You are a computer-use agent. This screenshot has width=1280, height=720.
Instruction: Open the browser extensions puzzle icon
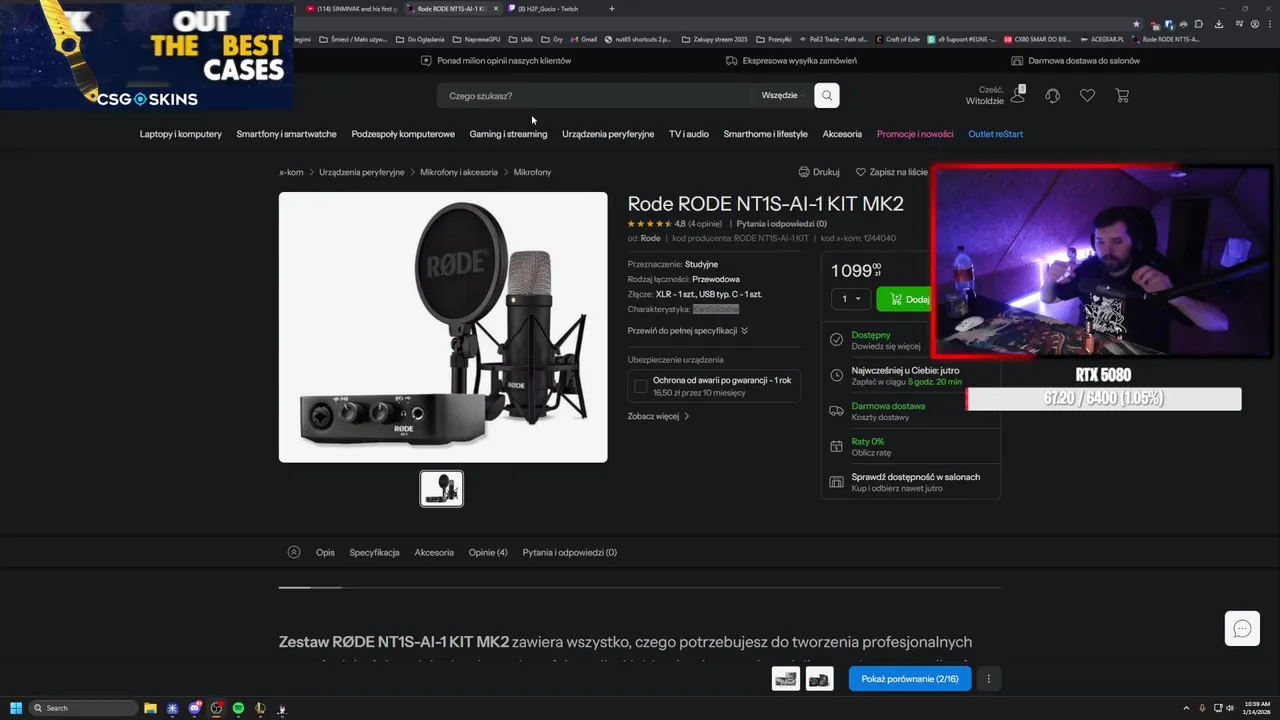(x=1199, y=24)
